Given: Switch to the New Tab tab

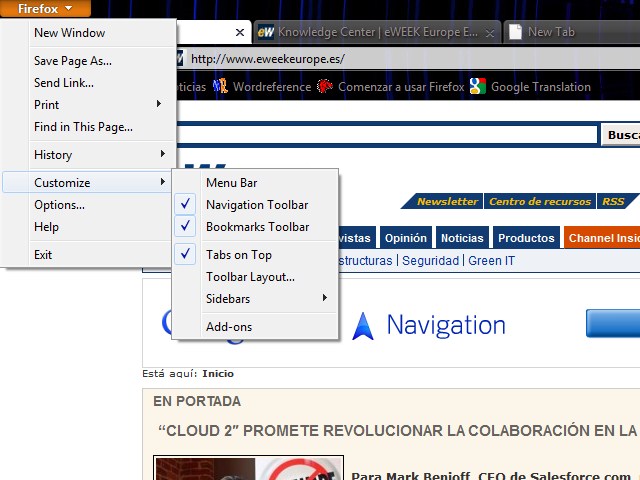Looking at the screenshot, I should tap(571, 32).
